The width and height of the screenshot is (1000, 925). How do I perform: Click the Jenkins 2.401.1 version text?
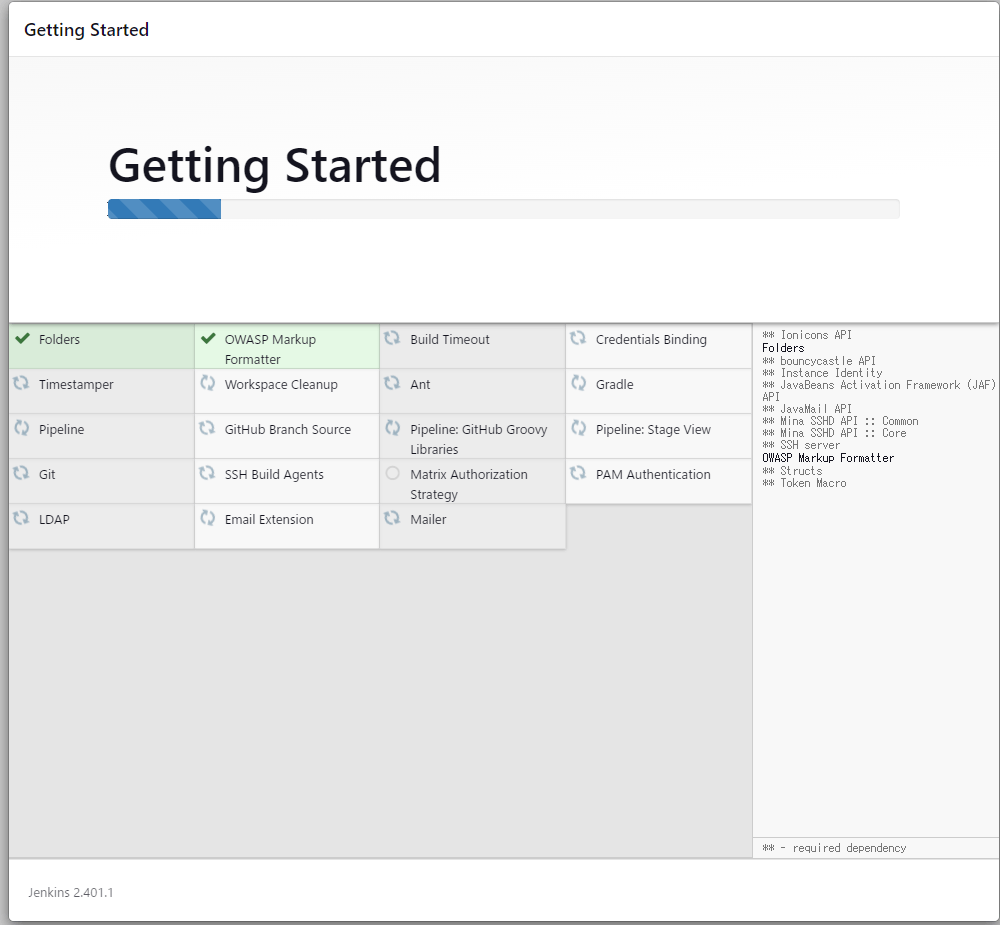pos(71,892)
